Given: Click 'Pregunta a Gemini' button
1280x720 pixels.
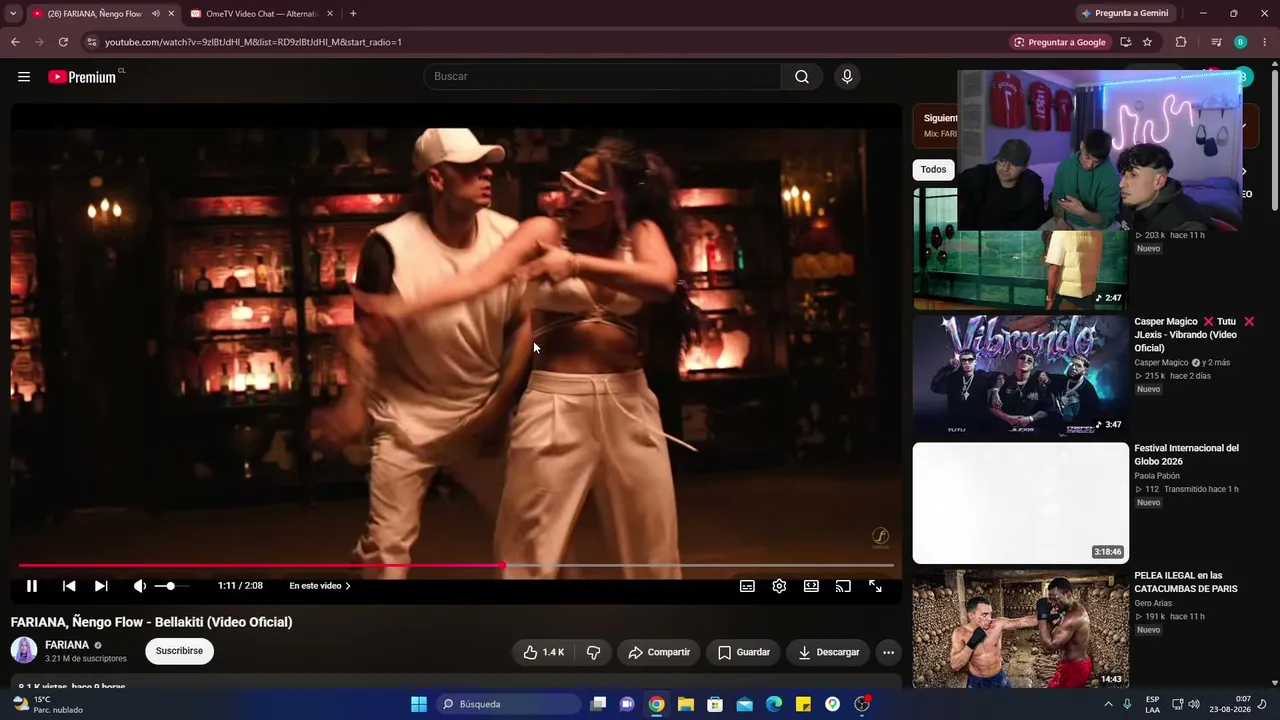Looking at the screenshot, I should [1124, 14].
